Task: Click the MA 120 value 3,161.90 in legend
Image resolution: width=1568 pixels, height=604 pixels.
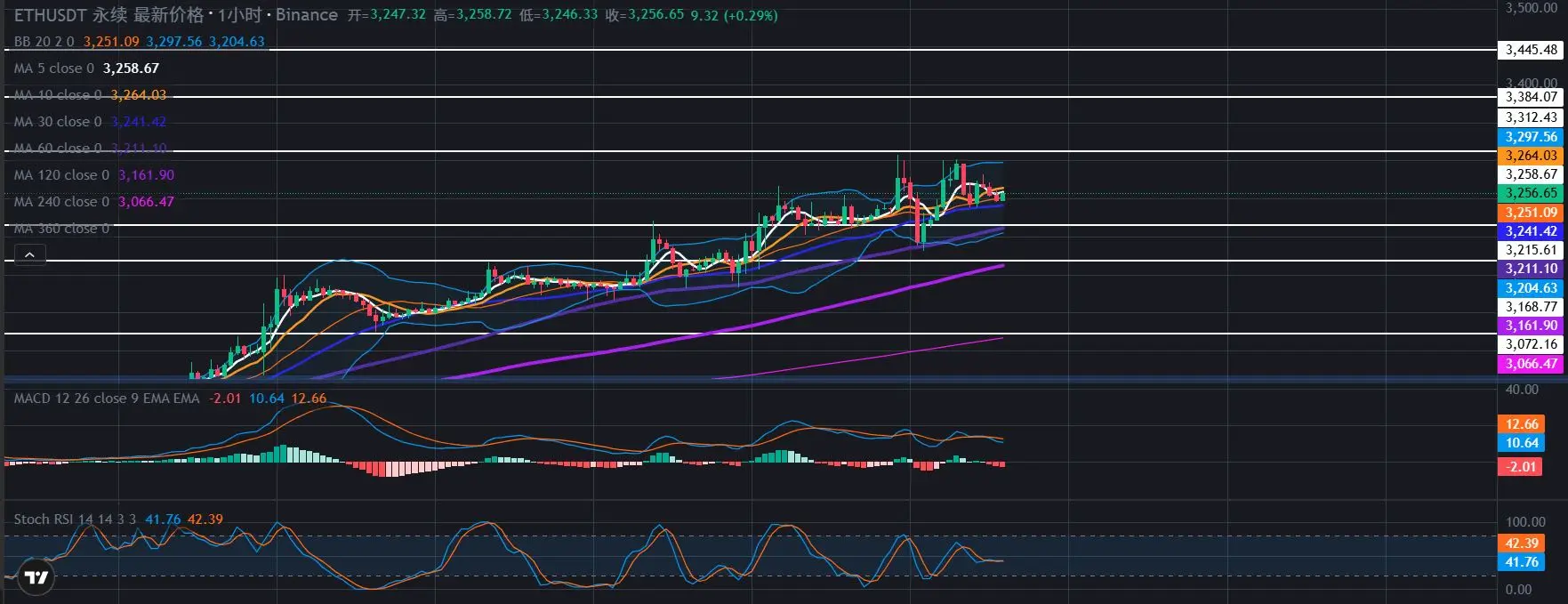Action: point(146,175)
